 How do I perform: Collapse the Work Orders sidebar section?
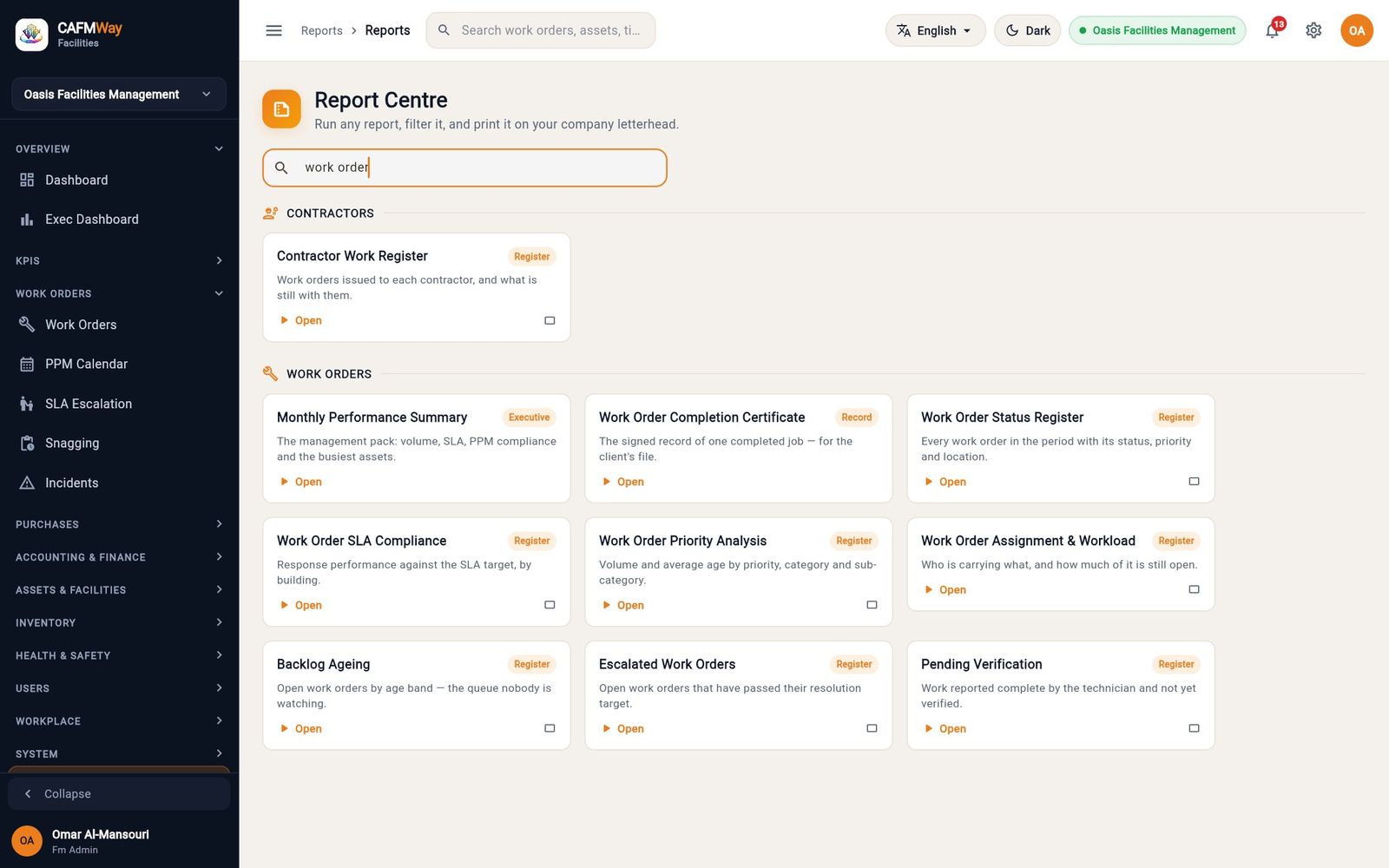[119, 293]
